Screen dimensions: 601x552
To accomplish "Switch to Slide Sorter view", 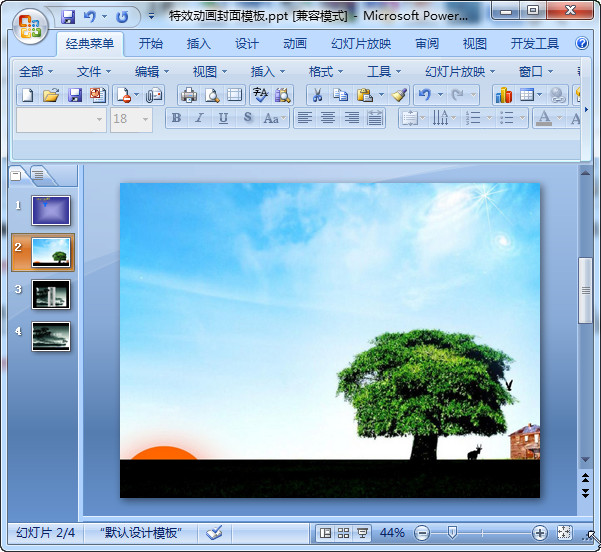I will coord(343,533).
